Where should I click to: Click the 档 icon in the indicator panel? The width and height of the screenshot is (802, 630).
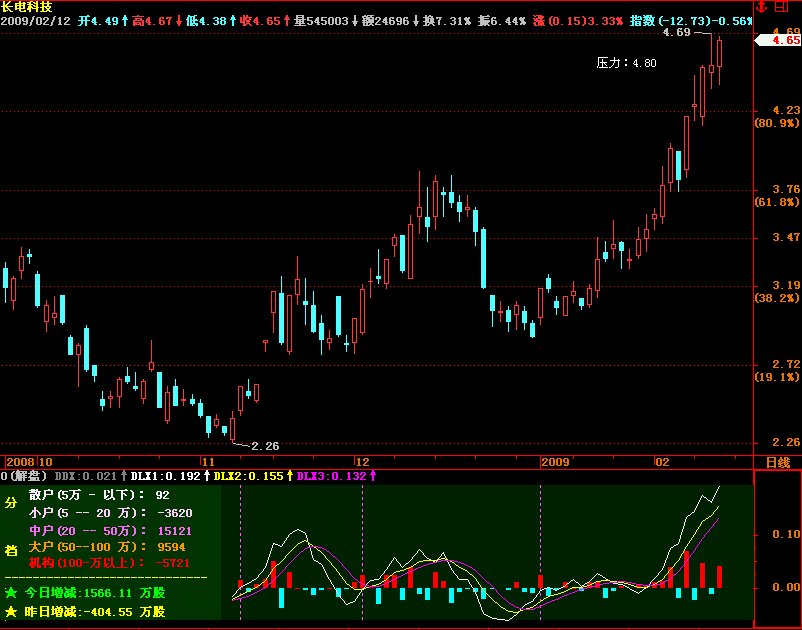(11, 550)
